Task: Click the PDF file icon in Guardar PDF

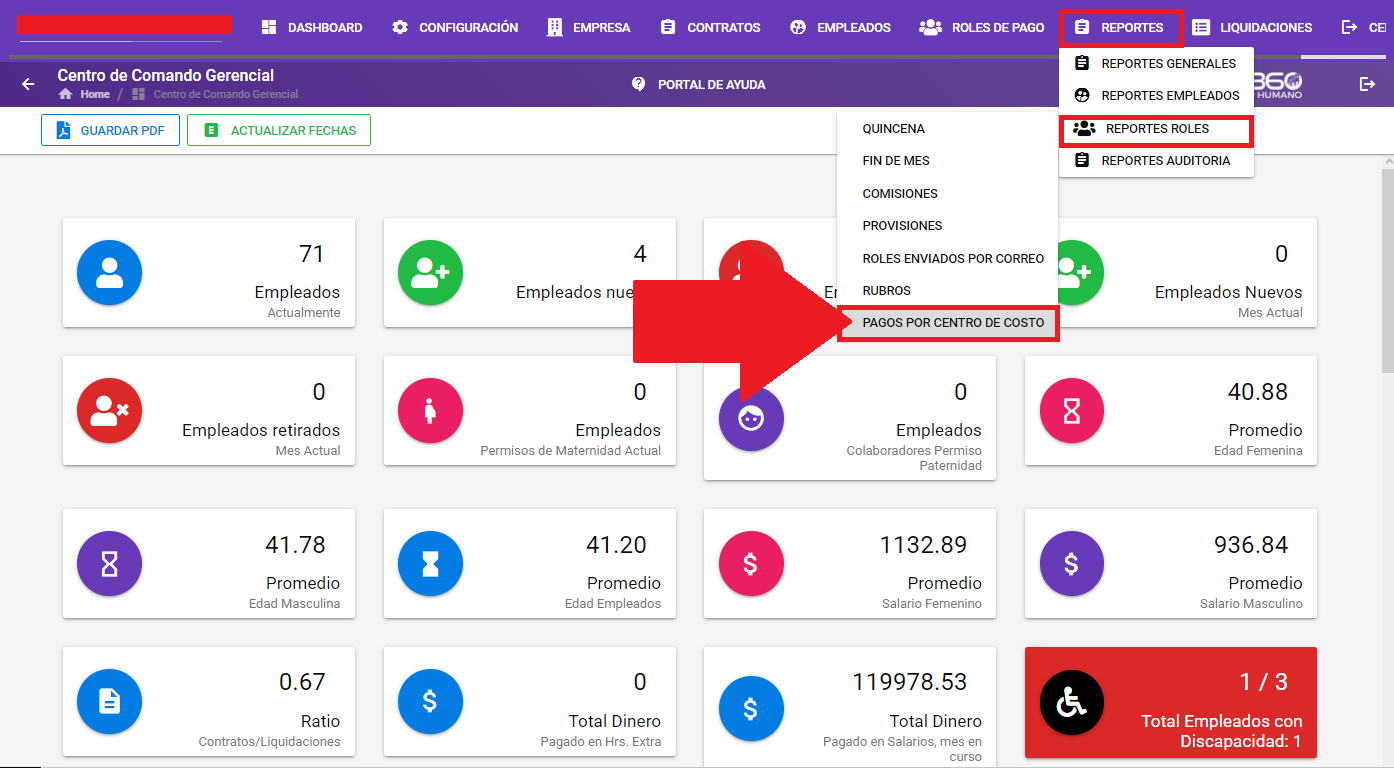Action: [x=63, y=130]
